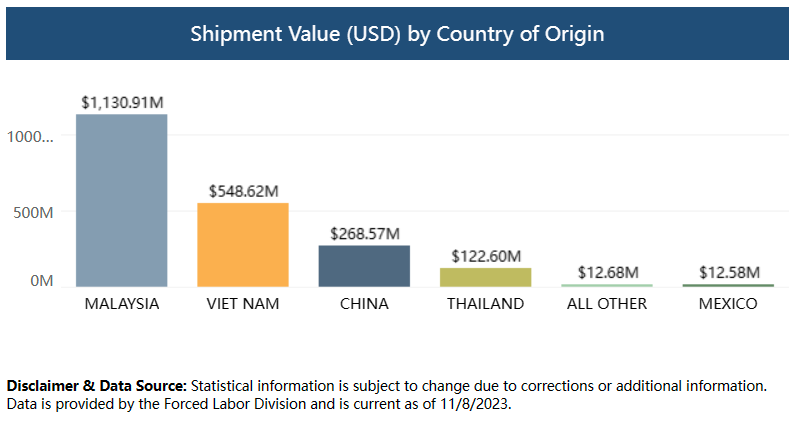
Task: Click the Malaysia bar in the chart
Action: [x=122, y=200]
